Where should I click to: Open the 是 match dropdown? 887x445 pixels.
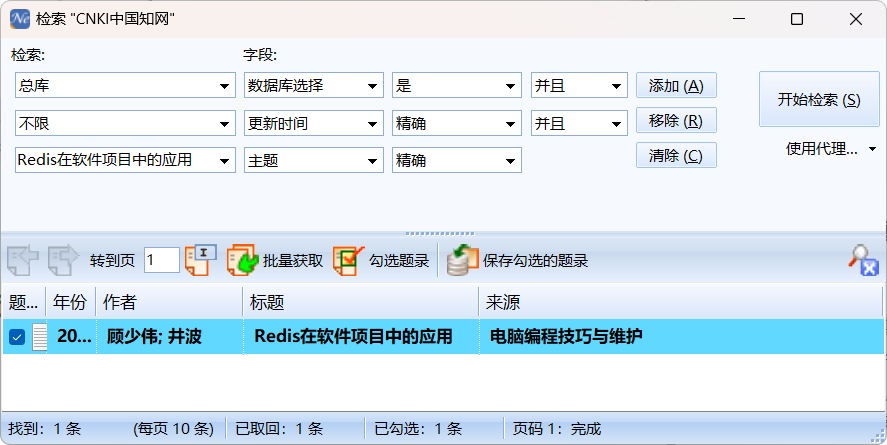pos(510,86)
